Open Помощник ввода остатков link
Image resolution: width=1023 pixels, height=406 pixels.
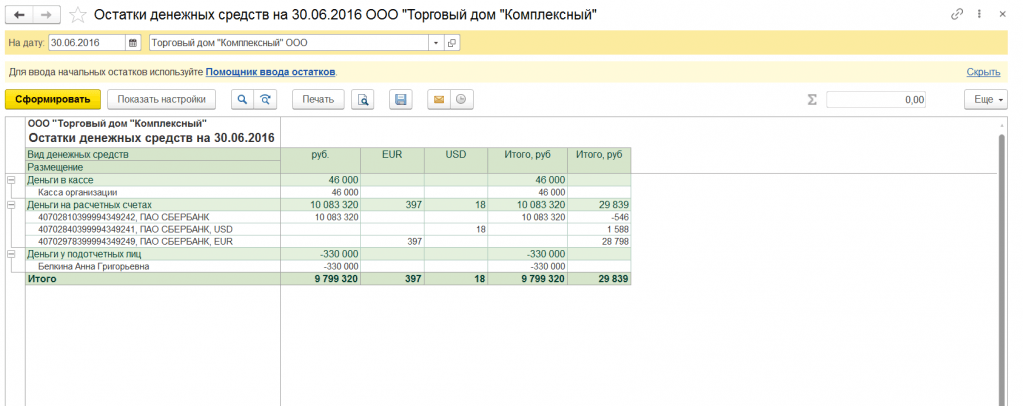tap(270, 72)
